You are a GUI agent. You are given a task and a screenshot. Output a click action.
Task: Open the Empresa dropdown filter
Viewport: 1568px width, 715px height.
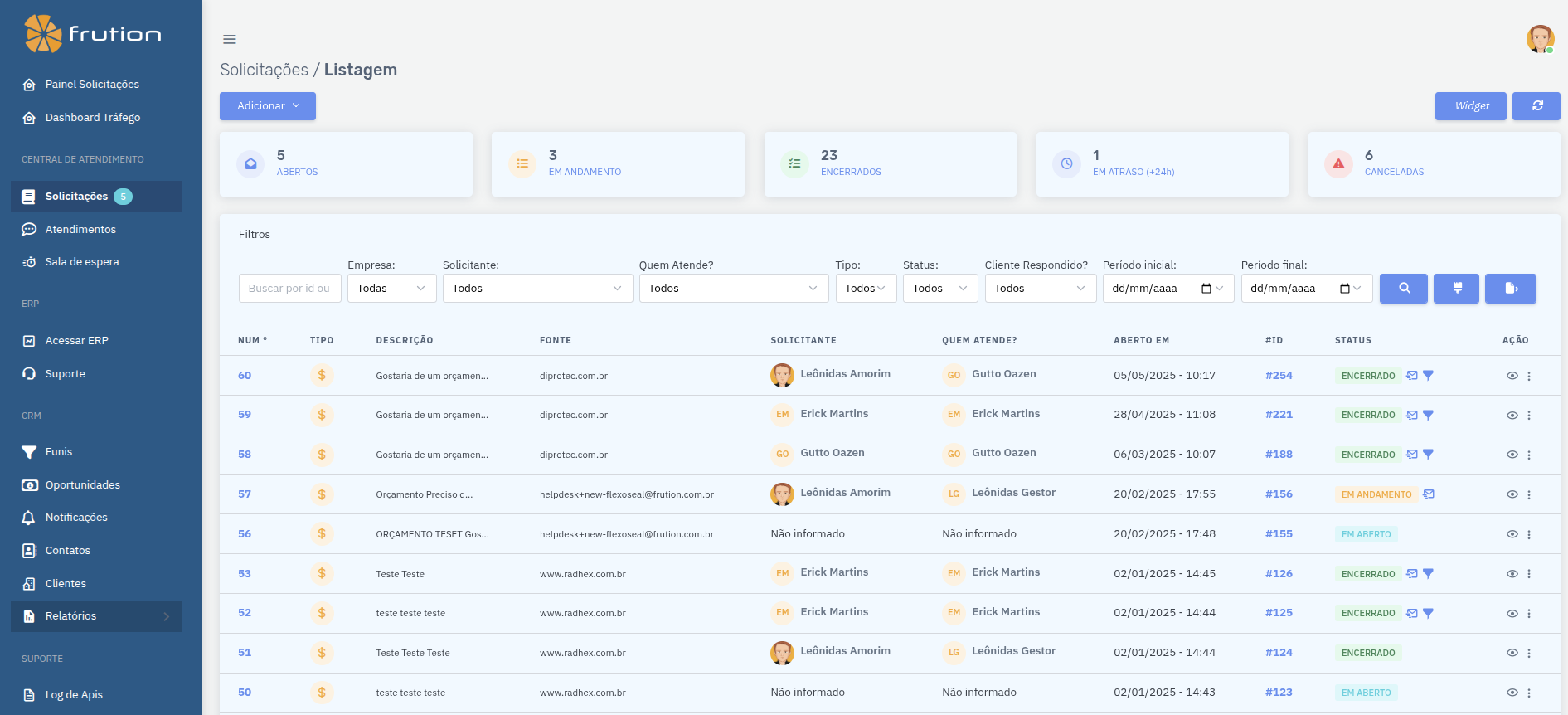[x=391, y=289]
